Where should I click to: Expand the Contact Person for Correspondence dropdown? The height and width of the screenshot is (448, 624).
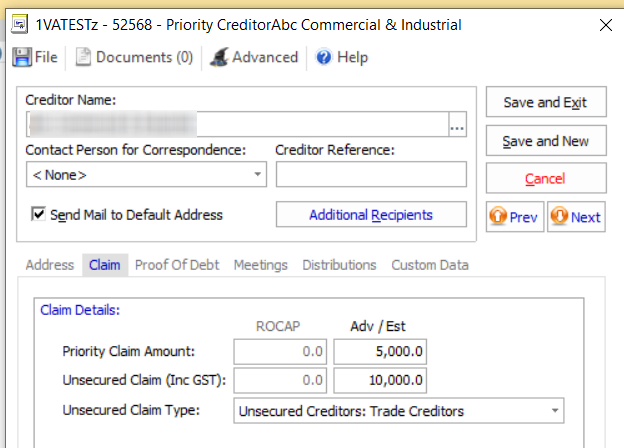coord(258,175)
